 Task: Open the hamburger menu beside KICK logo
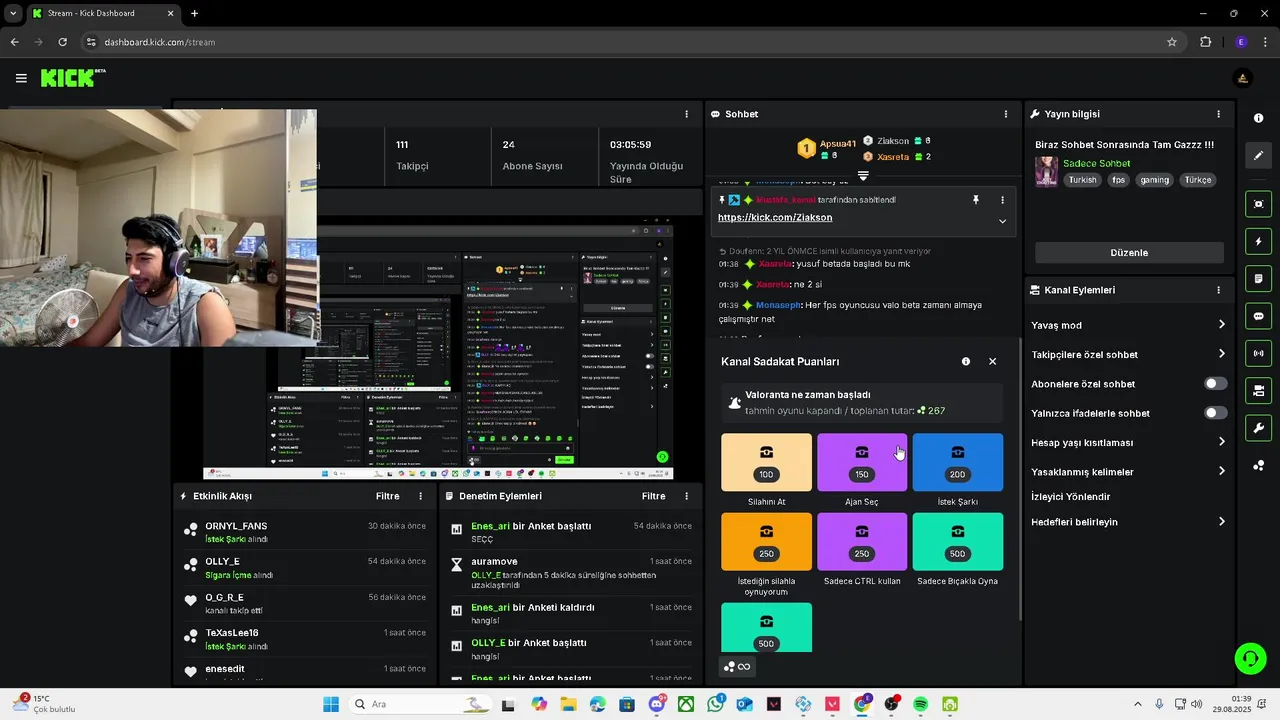21,78
